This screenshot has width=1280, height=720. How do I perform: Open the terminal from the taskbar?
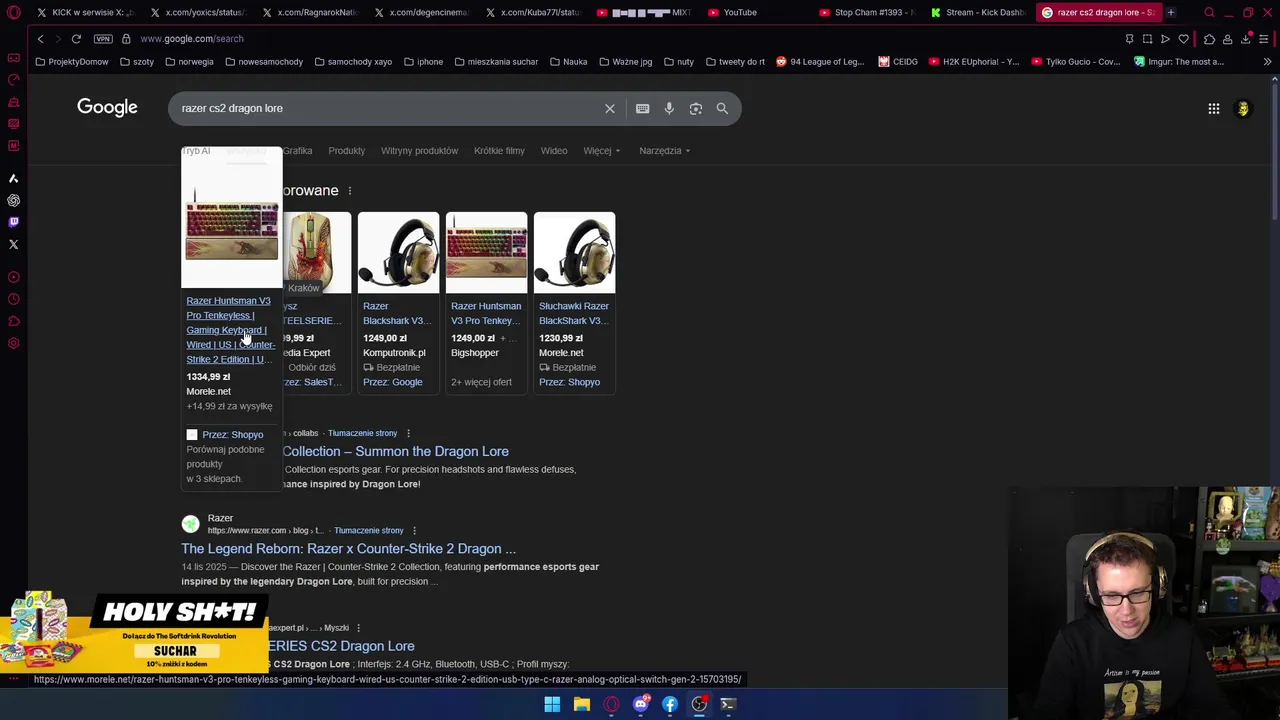pyautogui.click(x=728, y=704)
